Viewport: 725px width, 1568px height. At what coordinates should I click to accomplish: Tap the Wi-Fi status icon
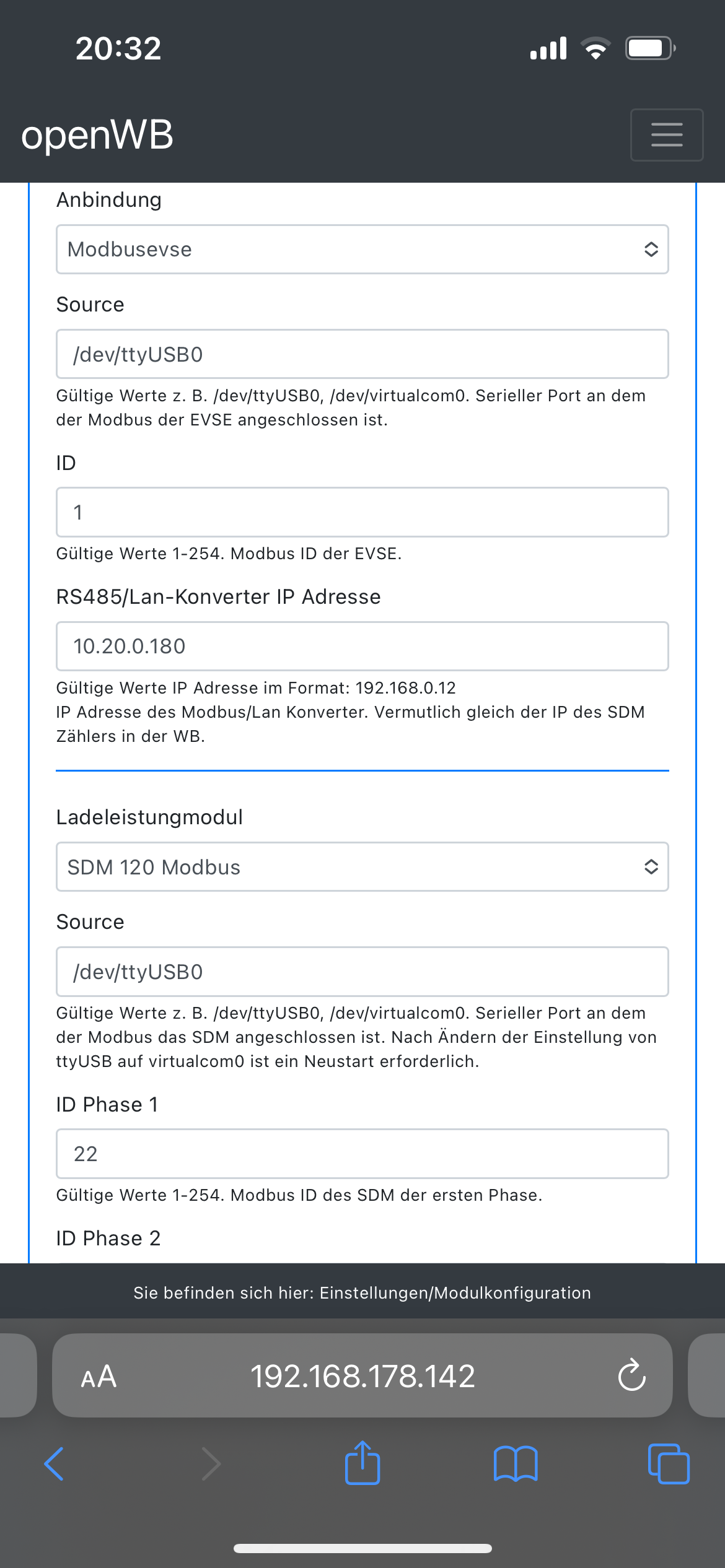click(595, 48)
